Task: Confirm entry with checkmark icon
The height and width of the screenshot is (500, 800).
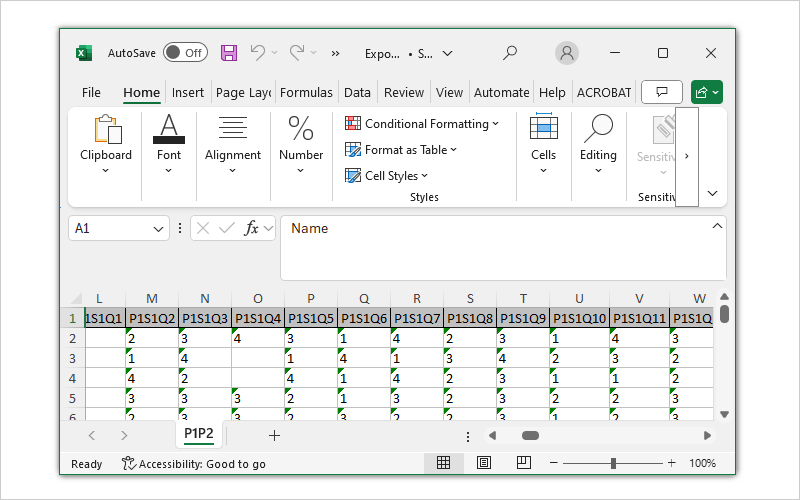Action: pyautogui.click(x=227, y=228)
